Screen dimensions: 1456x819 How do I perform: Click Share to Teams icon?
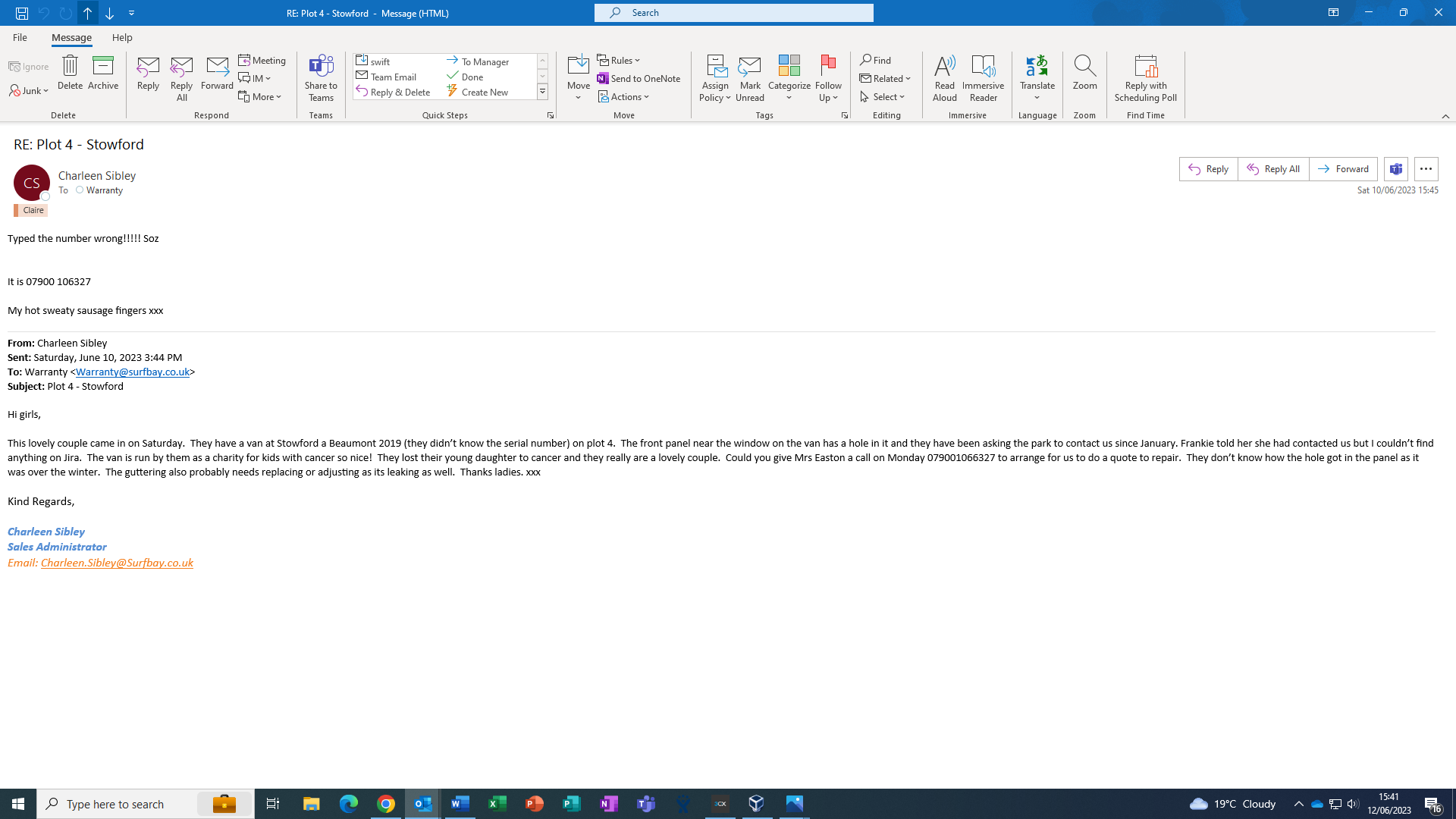pos(321,67)
